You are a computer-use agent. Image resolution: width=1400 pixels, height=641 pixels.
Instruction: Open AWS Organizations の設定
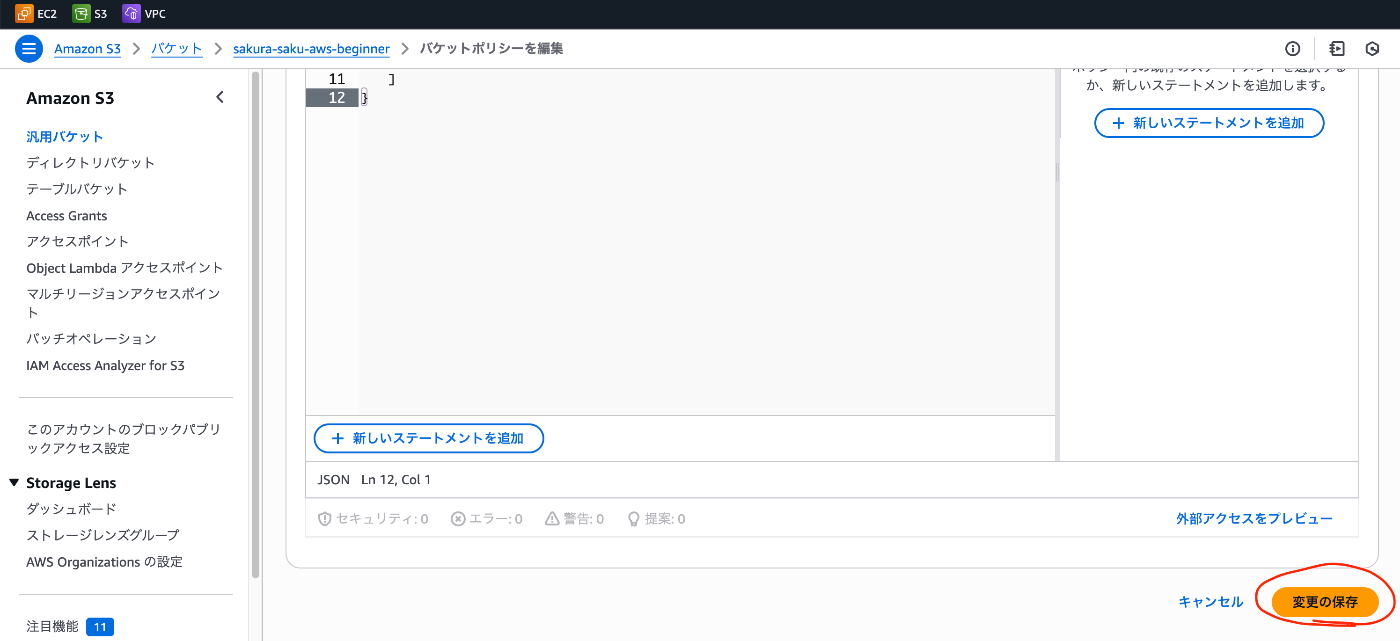pos(104,562)
